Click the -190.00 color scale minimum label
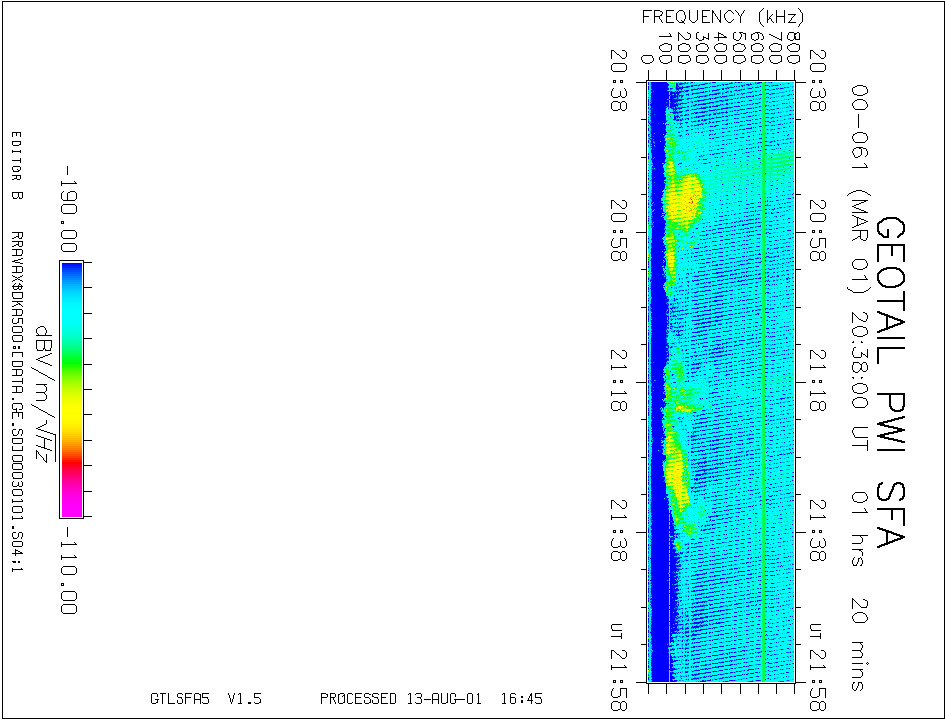 [x=69, y=206]
